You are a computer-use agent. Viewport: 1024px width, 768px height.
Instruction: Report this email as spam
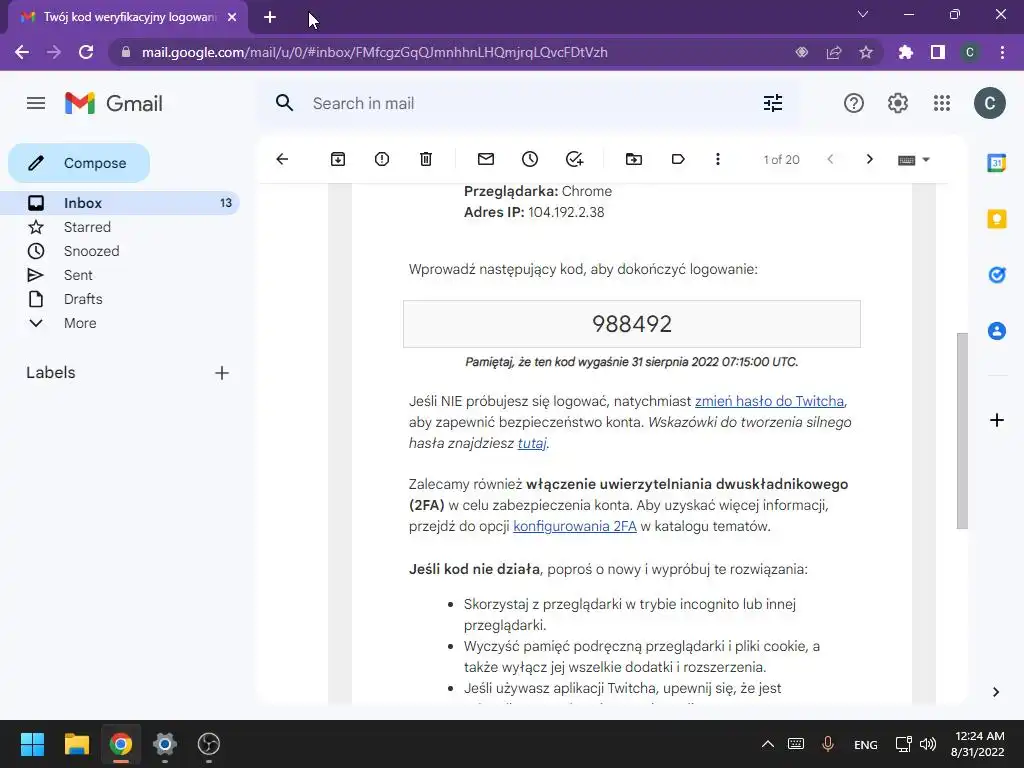tap(382, 159)
